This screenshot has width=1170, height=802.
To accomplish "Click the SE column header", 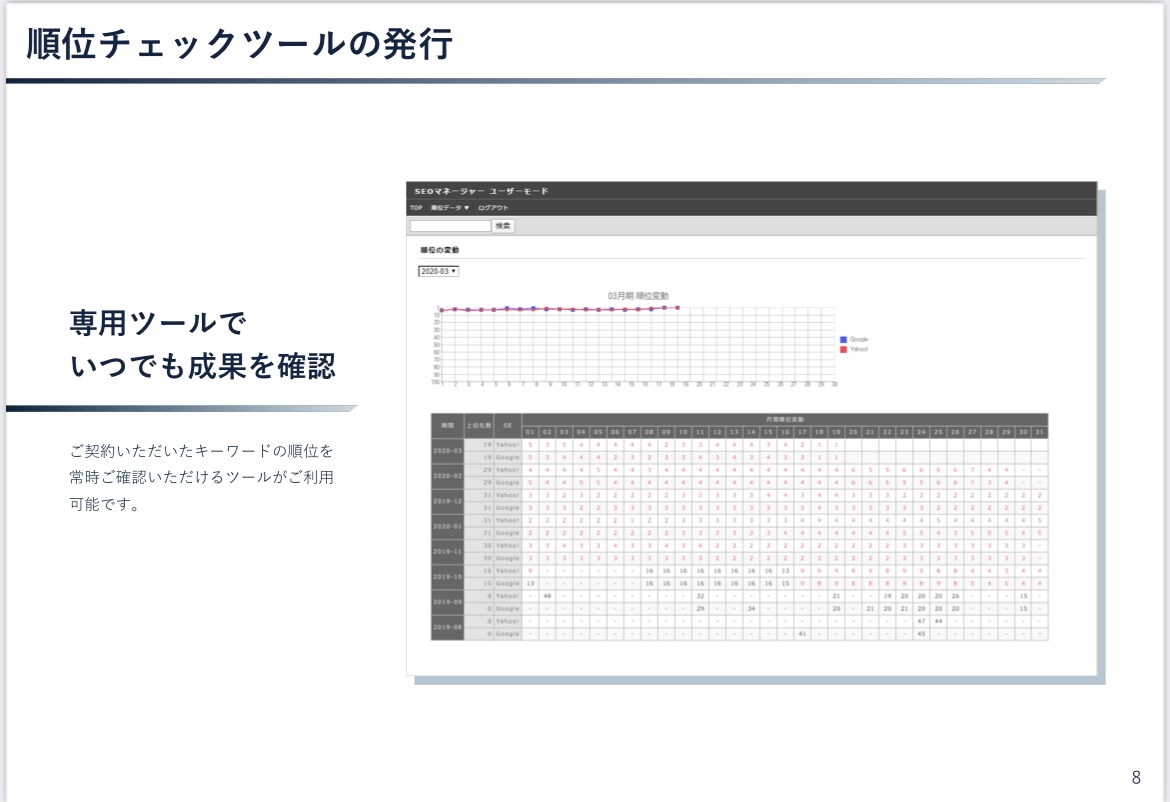I will coord(507,425).
